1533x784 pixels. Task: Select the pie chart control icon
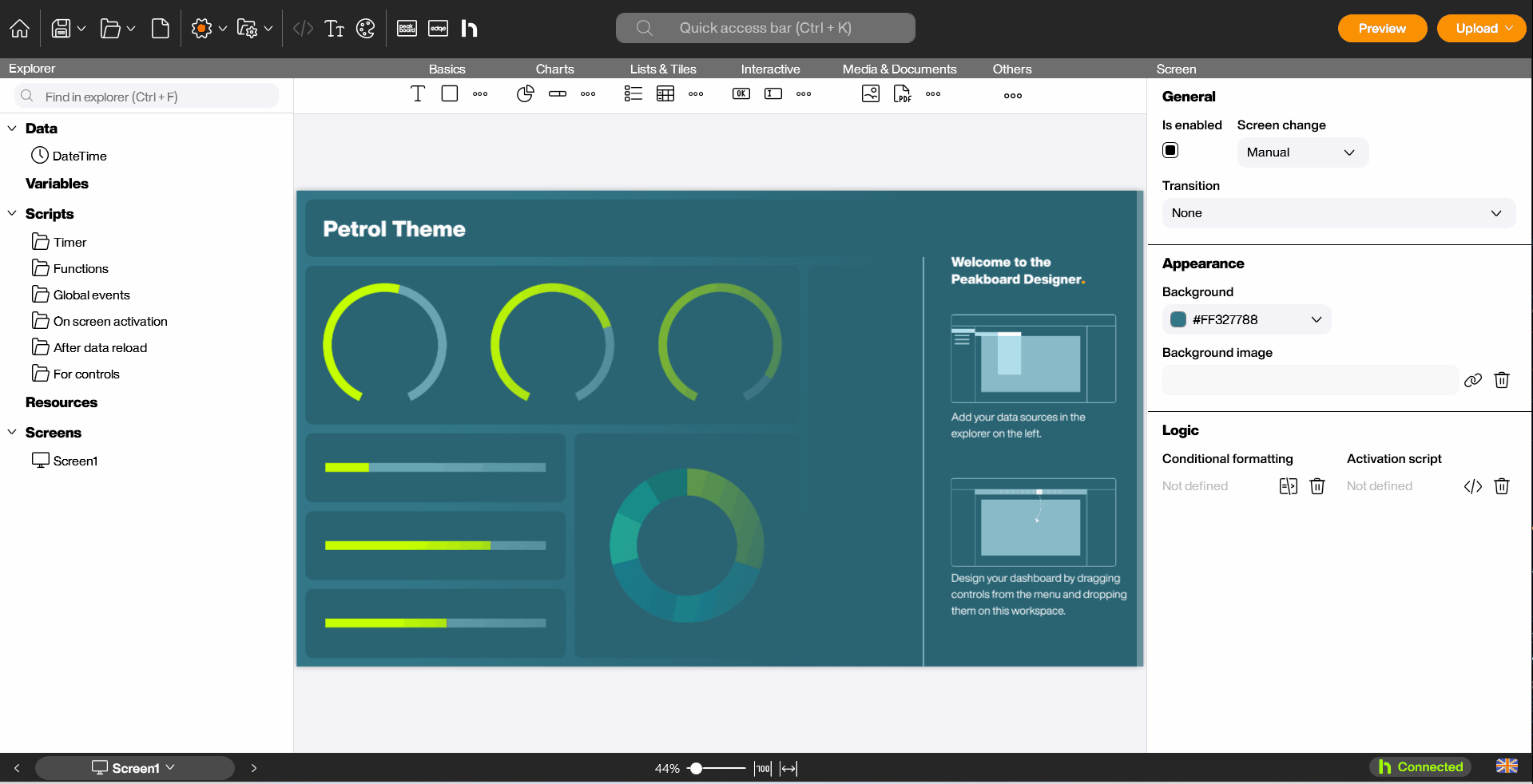pyautogui.click(x=525, y=94)
